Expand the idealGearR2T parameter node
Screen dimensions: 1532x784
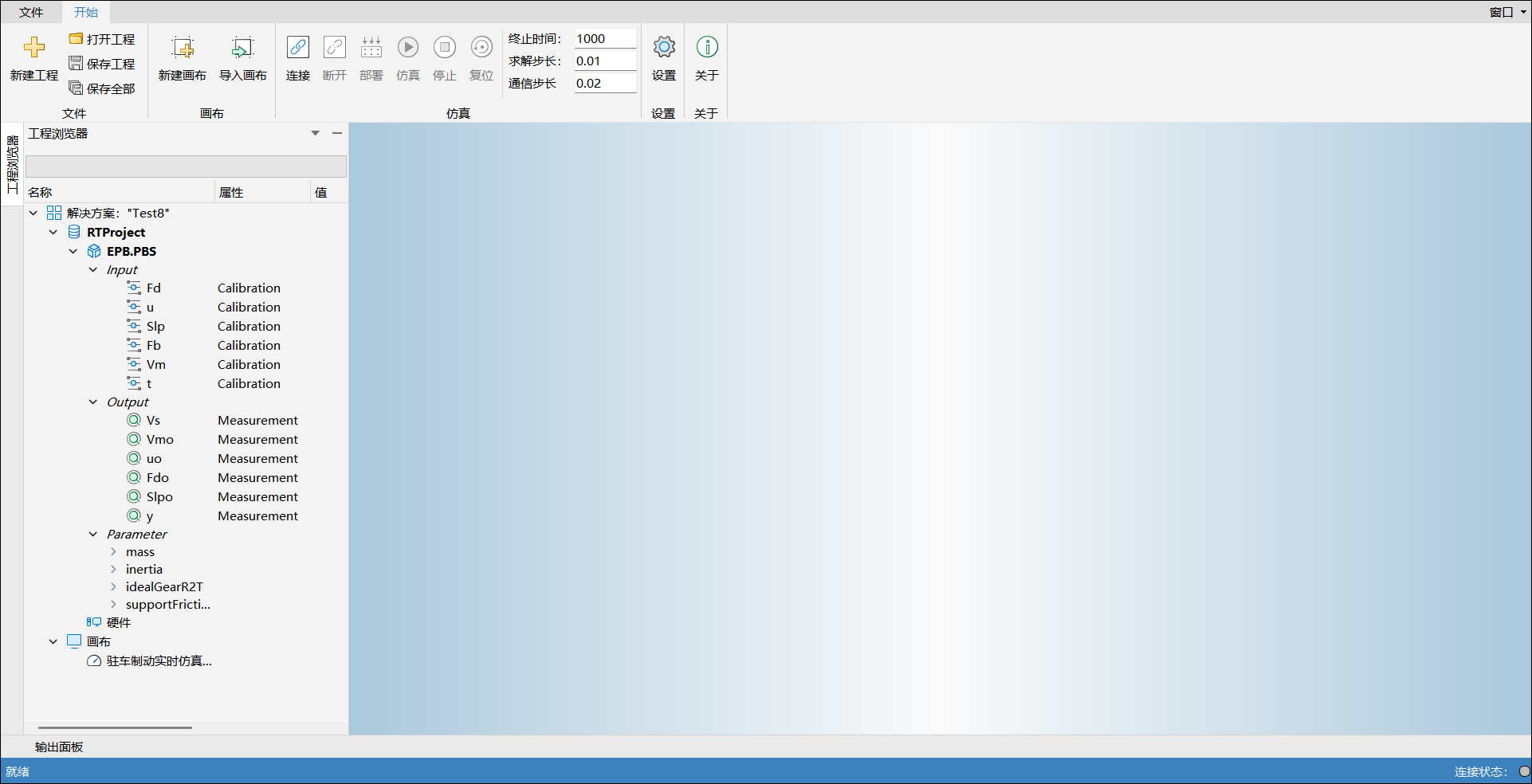(113, 587)
